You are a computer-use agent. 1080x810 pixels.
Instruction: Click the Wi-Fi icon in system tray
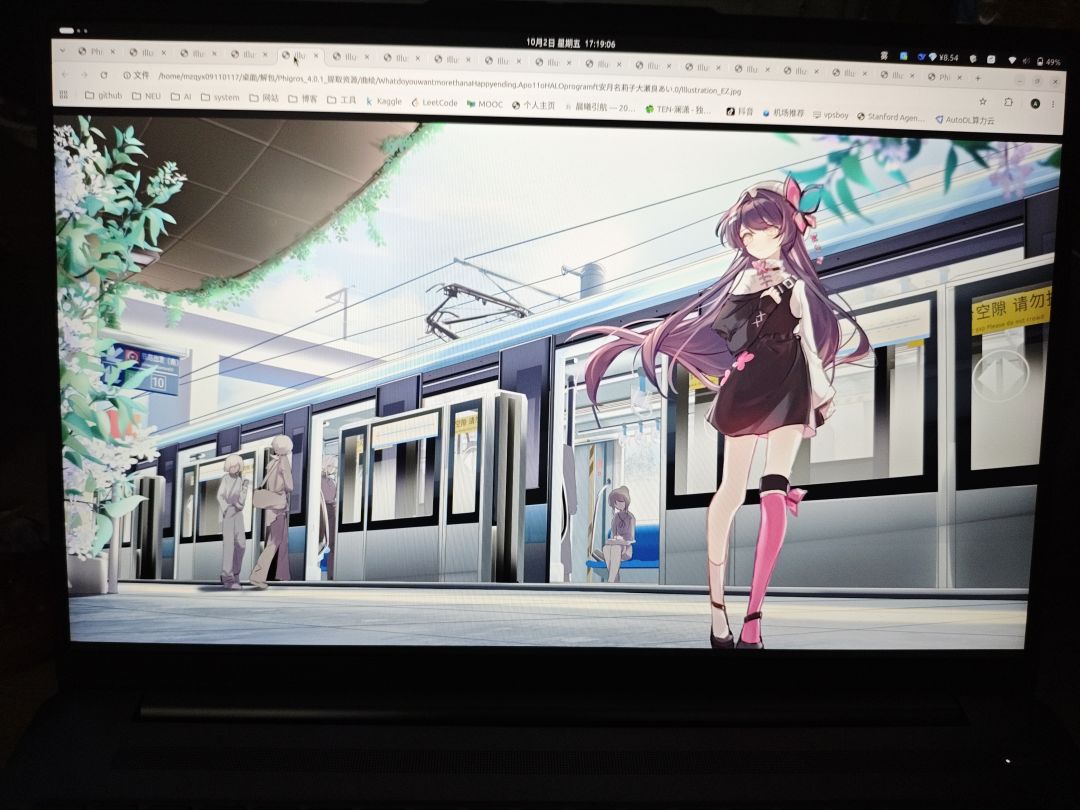(1012, 61)
